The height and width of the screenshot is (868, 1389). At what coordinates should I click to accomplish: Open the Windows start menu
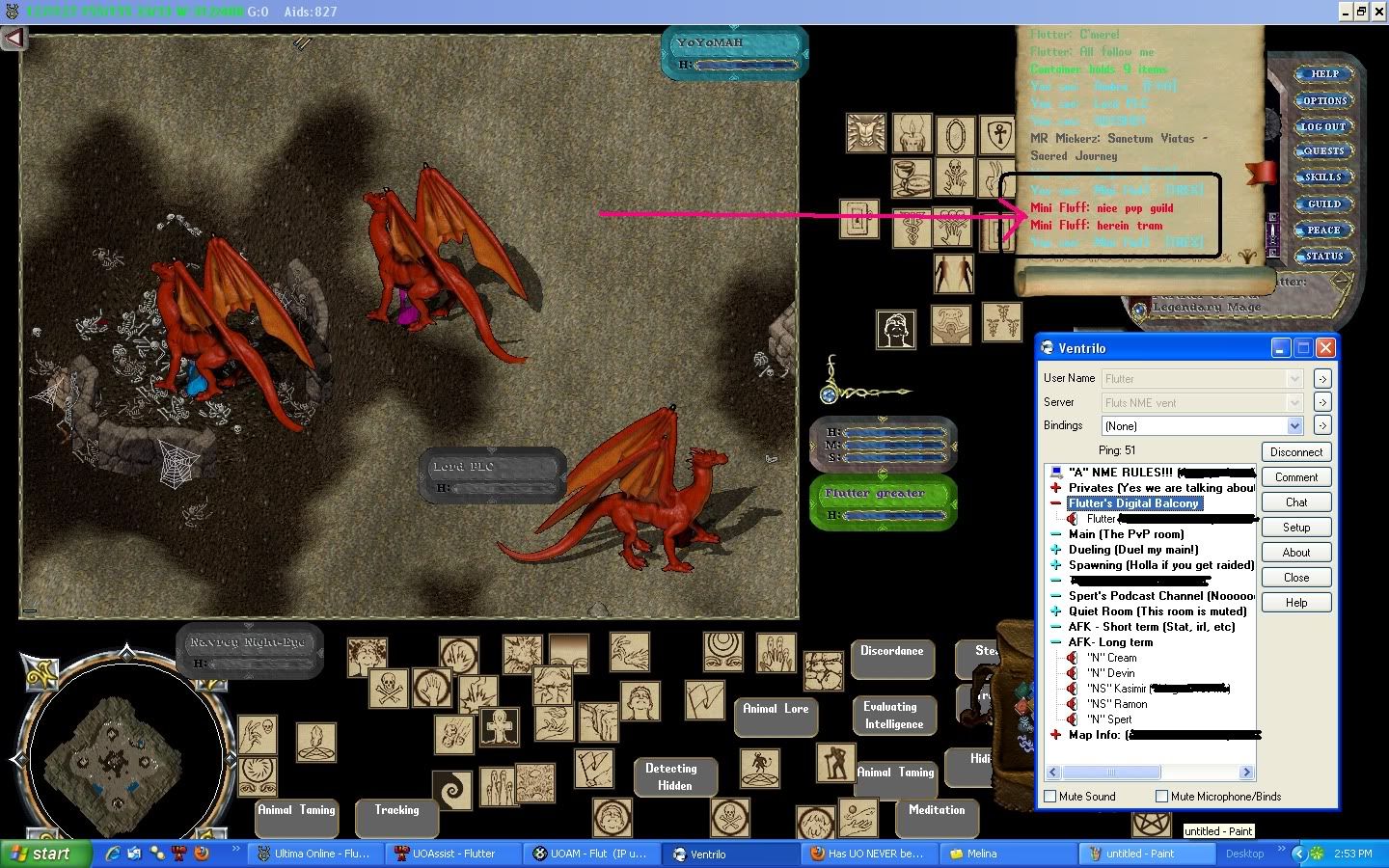[46, 854]
